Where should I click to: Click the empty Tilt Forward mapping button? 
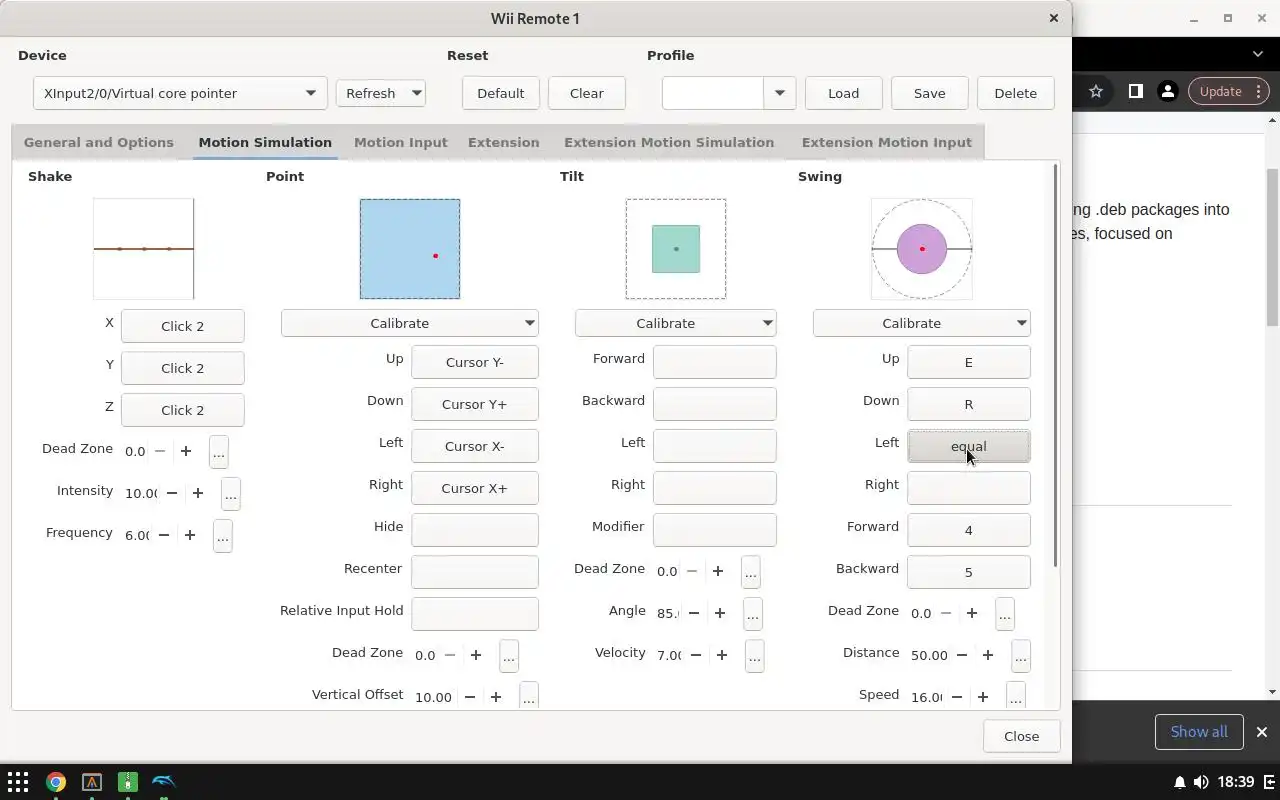pyautogui.click(x=715, y=362)
